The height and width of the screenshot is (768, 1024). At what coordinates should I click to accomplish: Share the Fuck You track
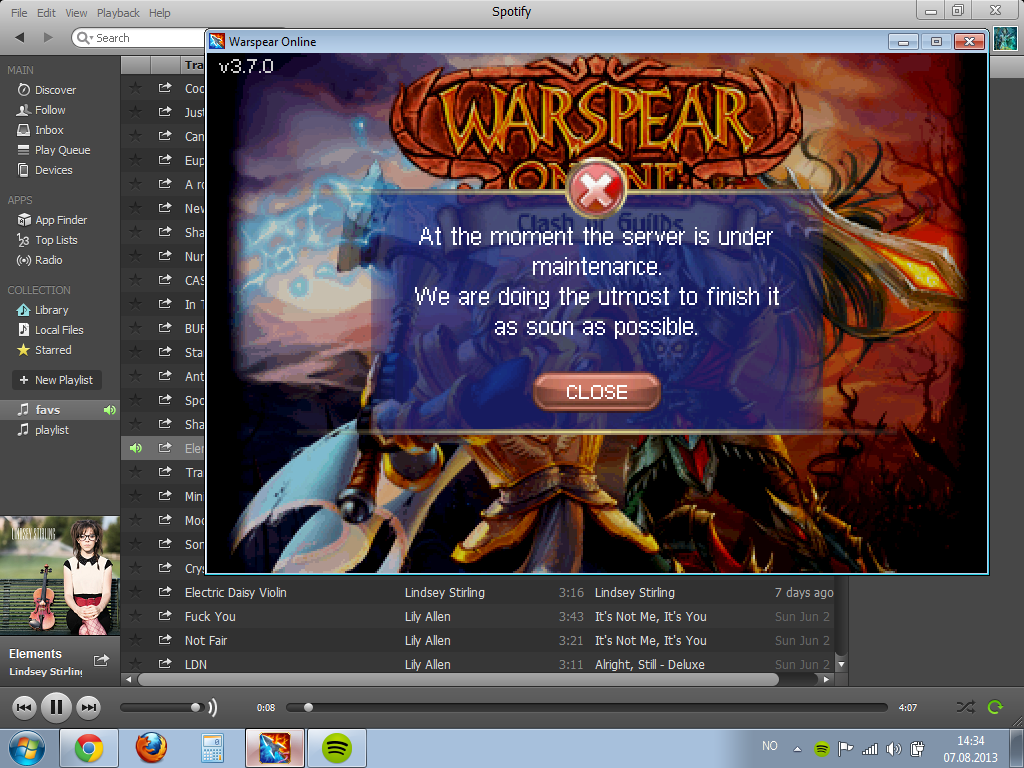[165, 616]
